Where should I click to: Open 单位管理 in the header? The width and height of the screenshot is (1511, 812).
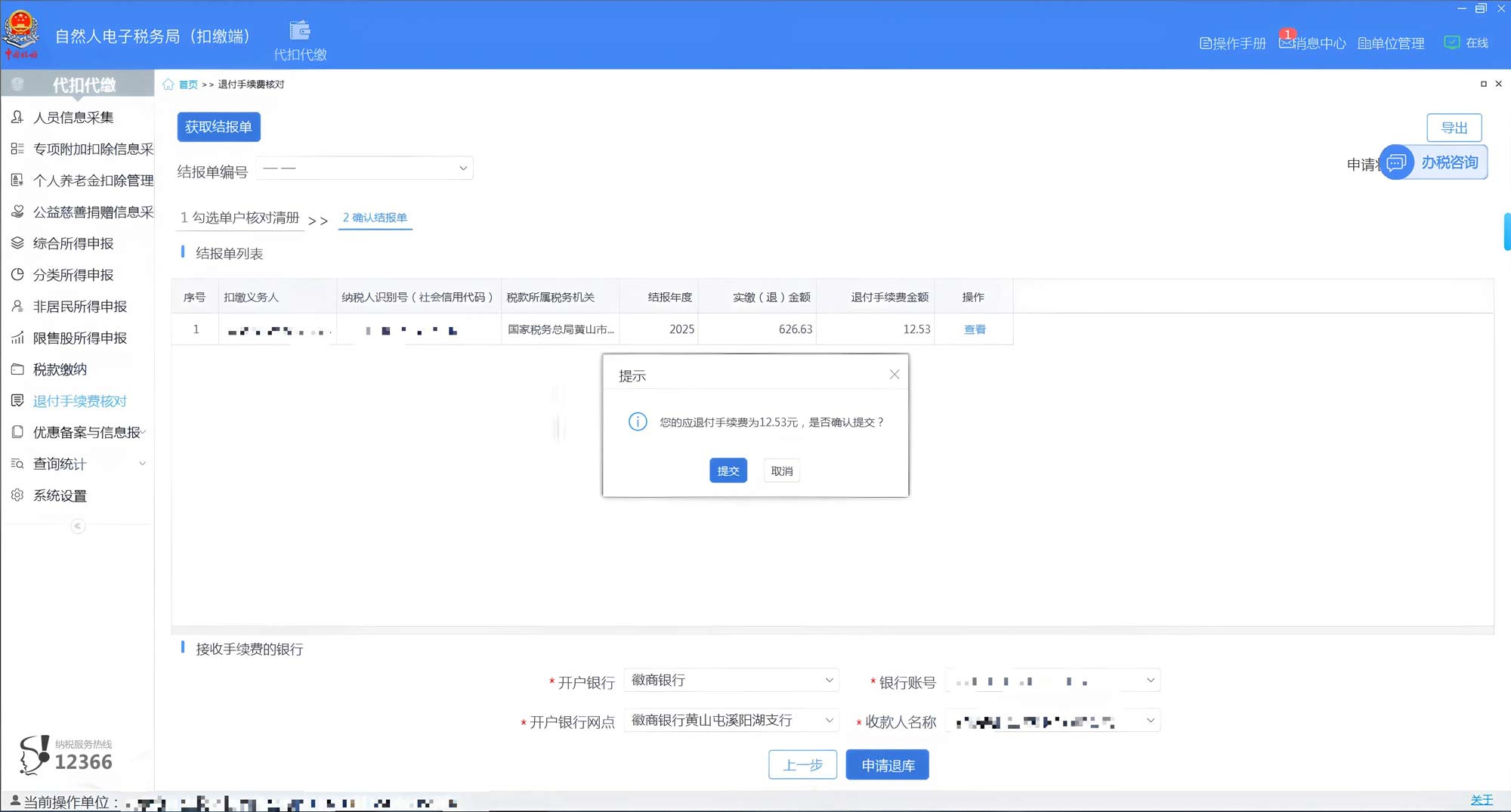(x=1391, y=43)
